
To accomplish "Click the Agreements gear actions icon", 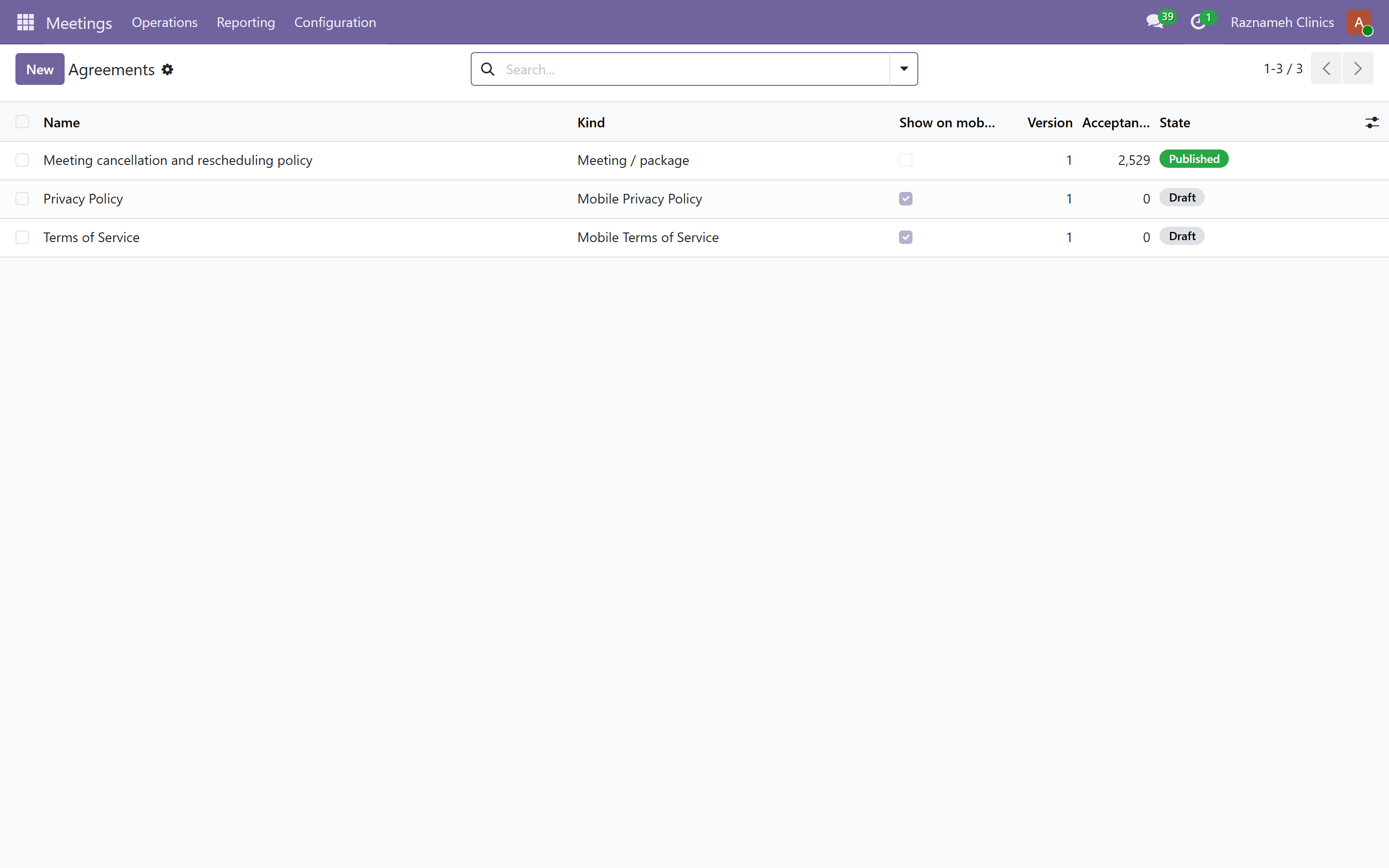I will point(167,69).
